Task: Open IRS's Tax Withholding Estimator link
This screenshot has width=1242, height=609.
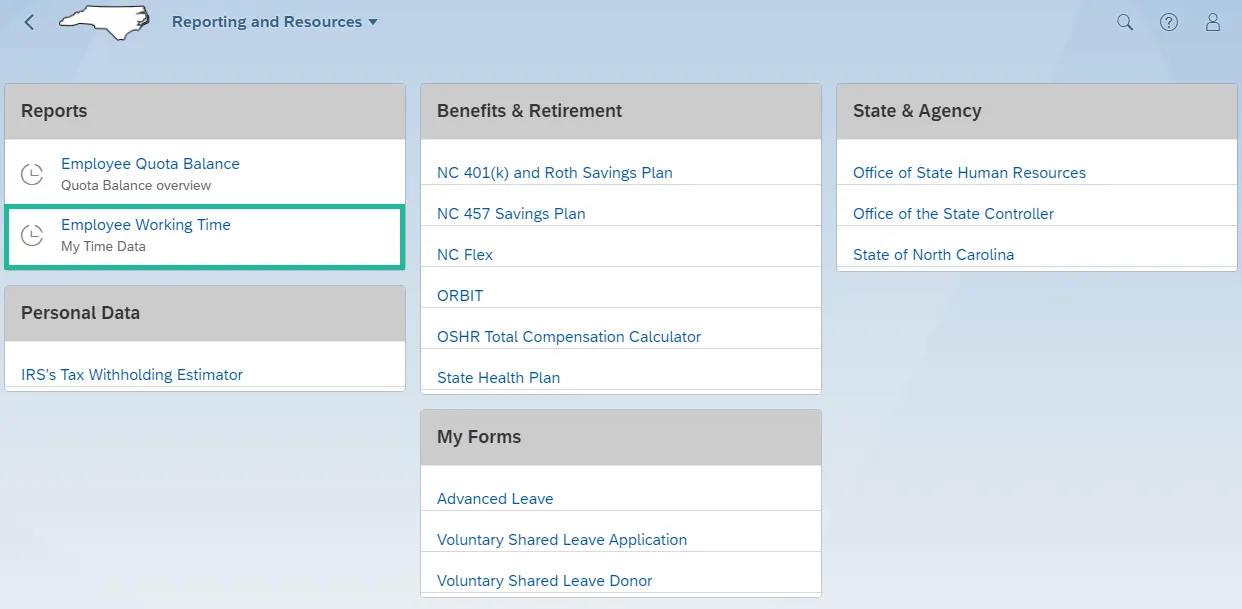Action: click(132, 375)
